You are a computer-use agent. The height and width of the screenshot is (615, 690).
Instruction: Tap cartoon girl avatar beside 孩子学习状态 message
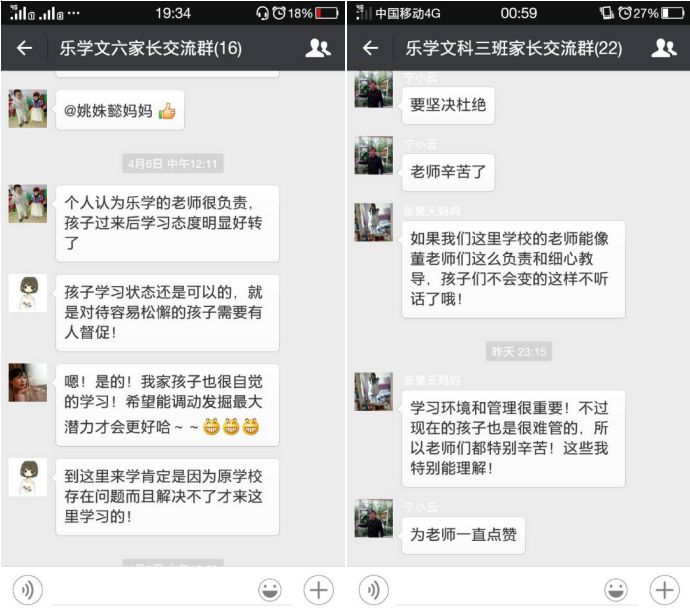tap(28, 293)
